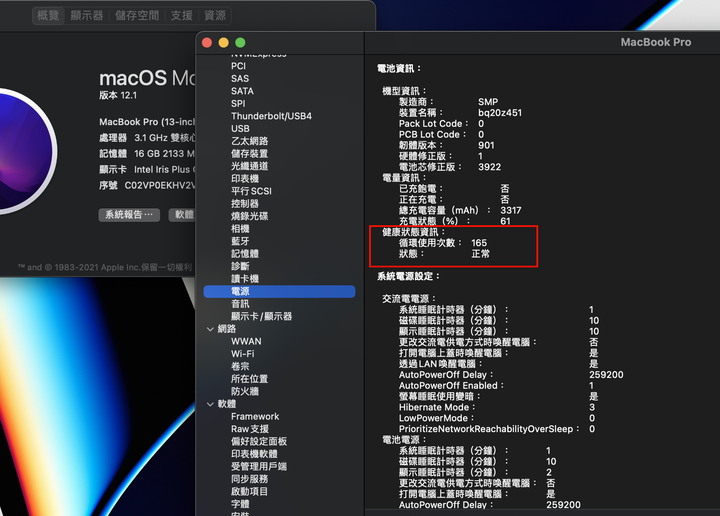The image size is (720, 516).
Task: Click the green zoom button of System Information
Action: pos(240,43)
